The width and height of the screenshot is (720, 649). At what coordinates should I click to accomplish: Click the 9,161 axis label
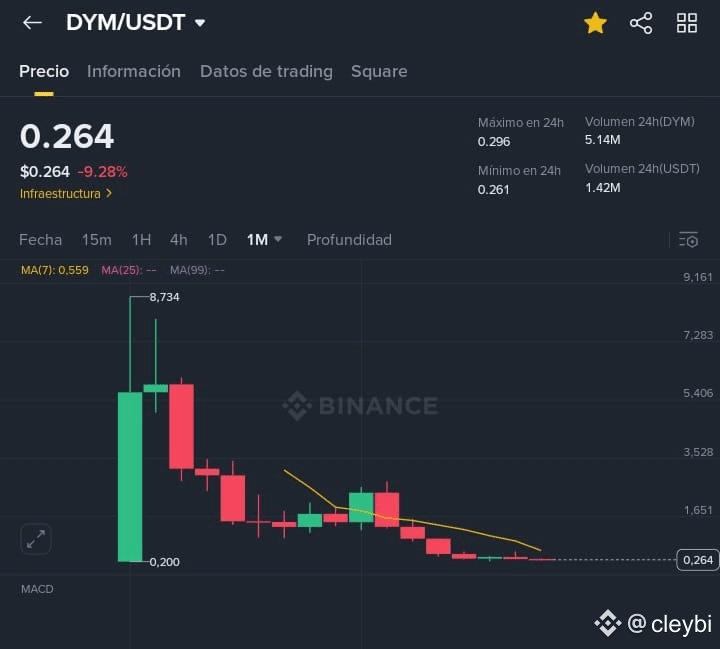pos(698,277)
